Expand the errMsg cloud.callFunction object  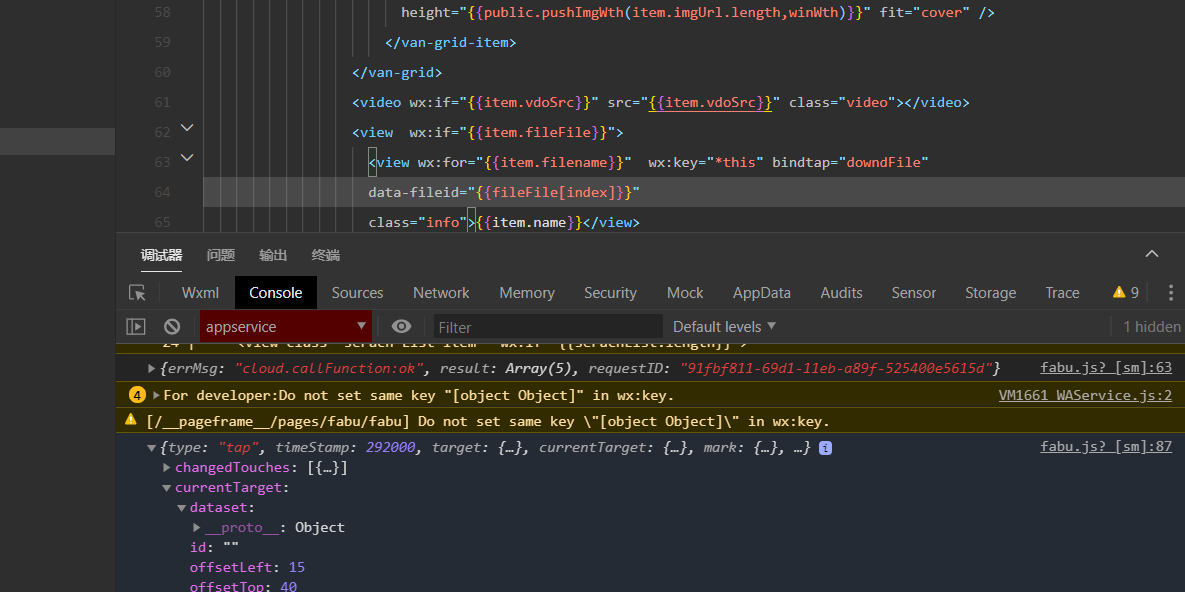click(152, 368)
